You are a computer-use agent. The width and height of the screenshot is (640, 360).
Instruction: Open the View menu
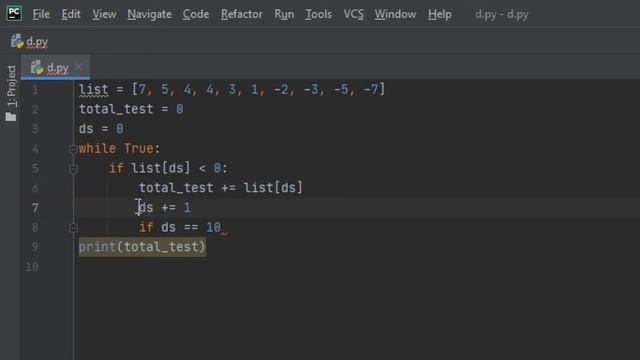pos(104,14)
